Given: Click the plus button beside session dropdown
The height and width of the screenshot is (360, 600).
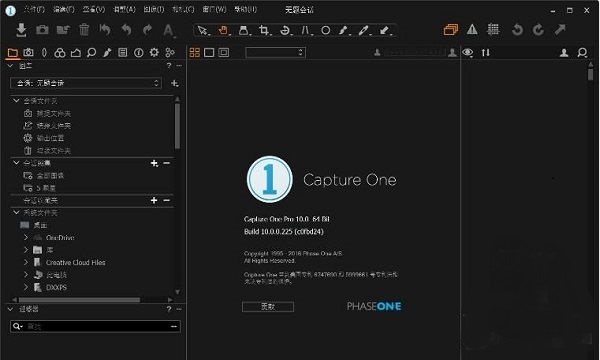Looking at the screenshot, I should [x=174, y=83].
